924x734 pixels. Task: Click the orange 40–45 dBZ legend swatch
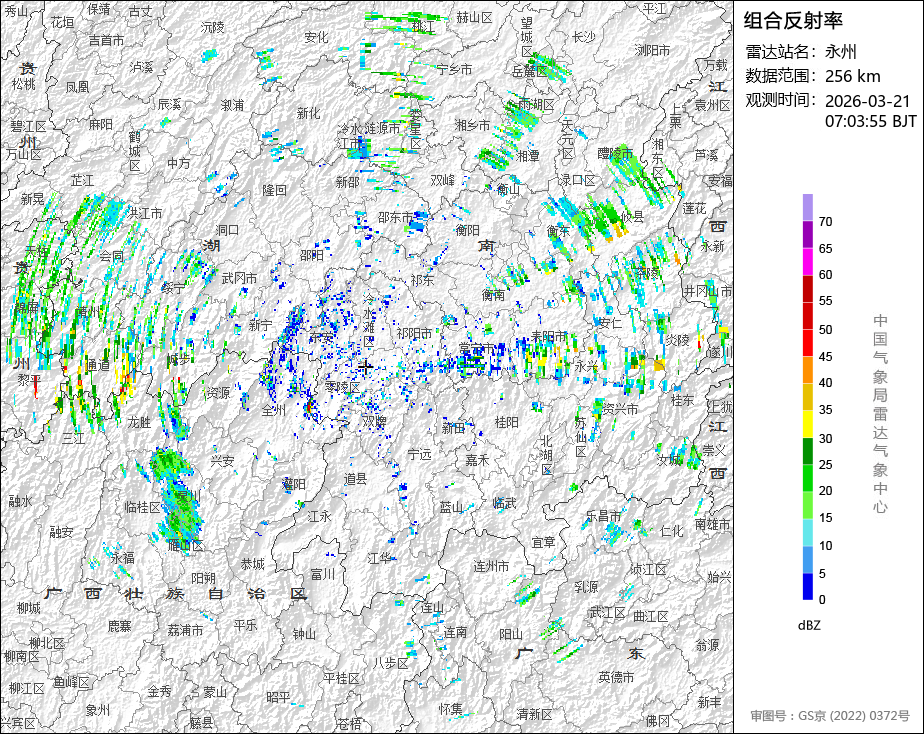click(808, 370)
